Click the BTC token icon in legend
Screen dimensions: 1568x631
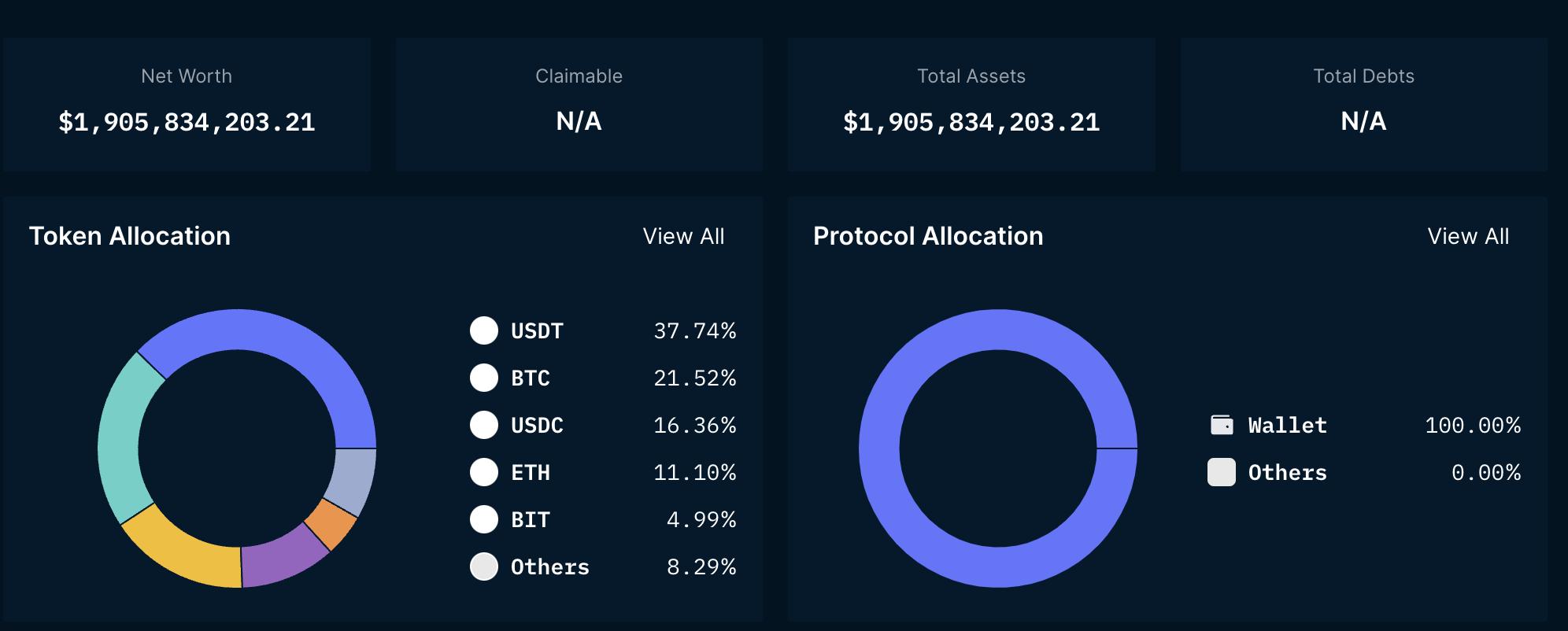click(484, 378)
